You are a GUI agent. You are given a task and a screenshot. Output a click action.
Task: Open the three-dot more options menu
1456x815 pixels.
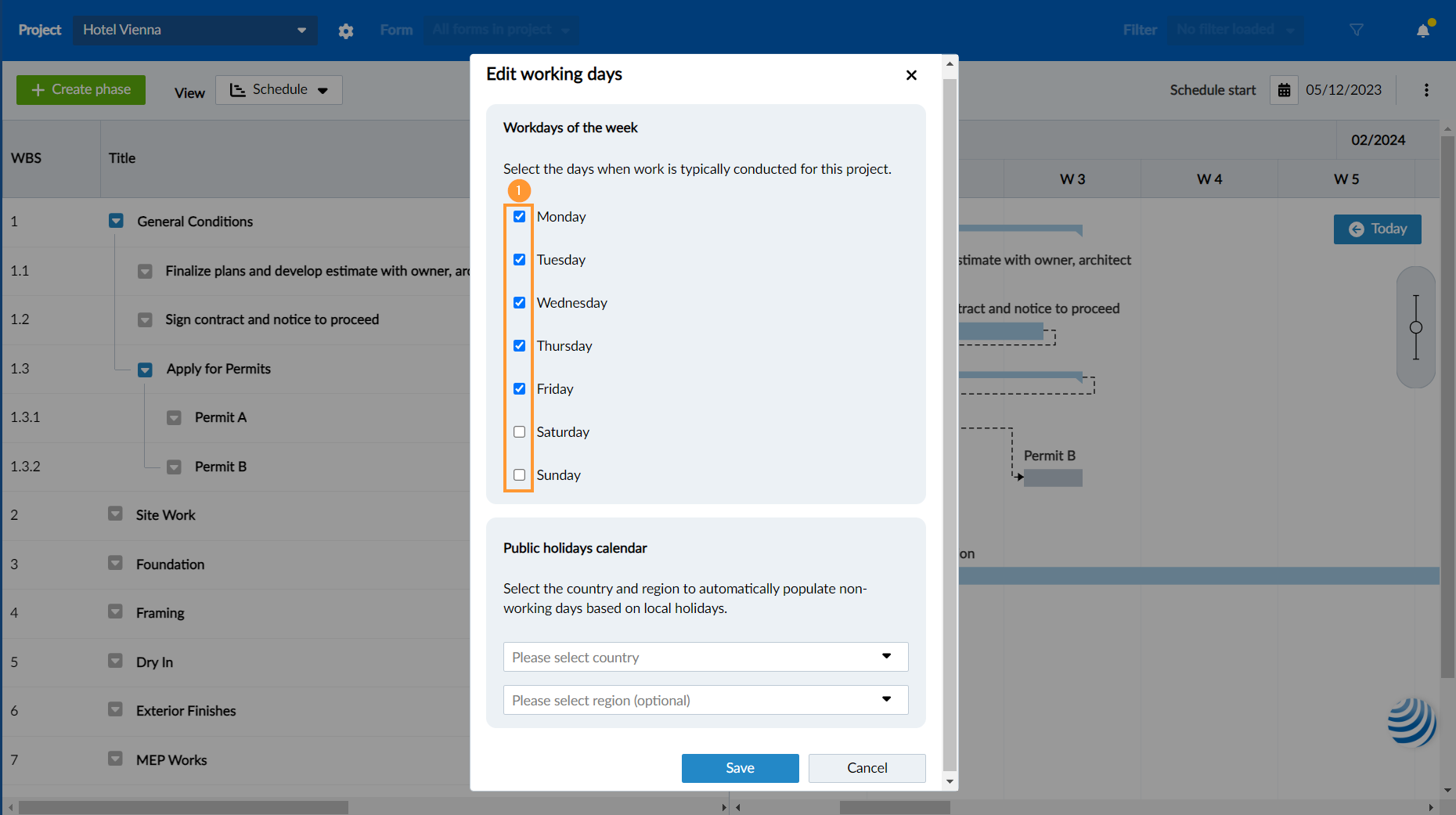pos(1426,90)
